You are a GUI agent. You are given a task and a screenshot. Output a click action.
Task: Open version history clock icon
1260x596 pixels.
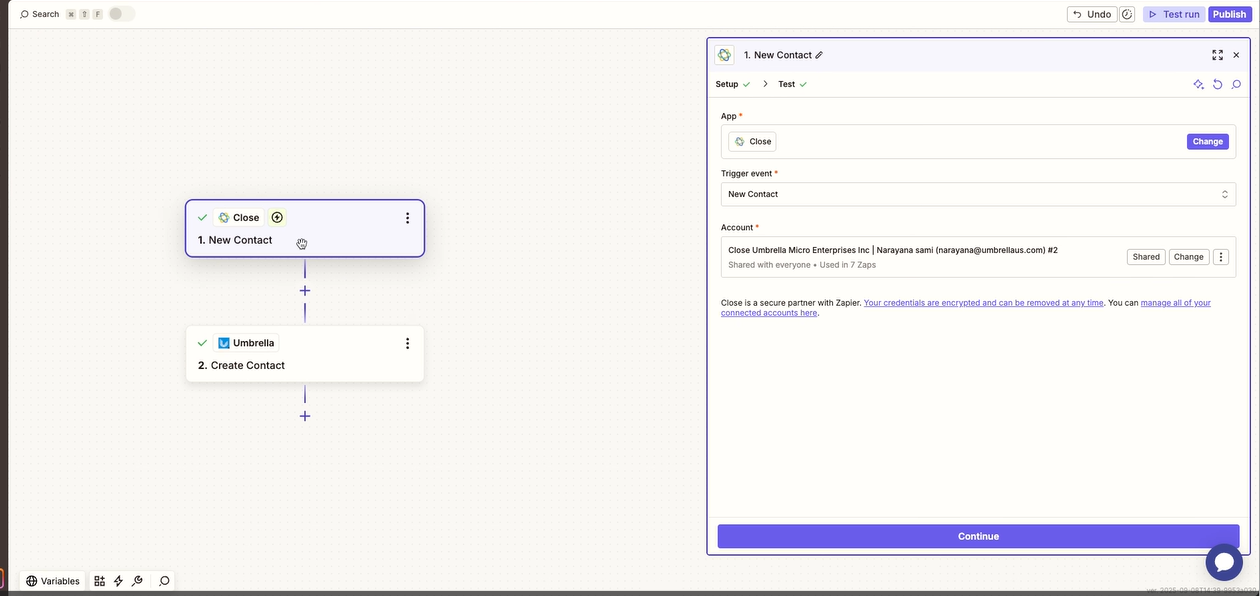point(1127,14)
